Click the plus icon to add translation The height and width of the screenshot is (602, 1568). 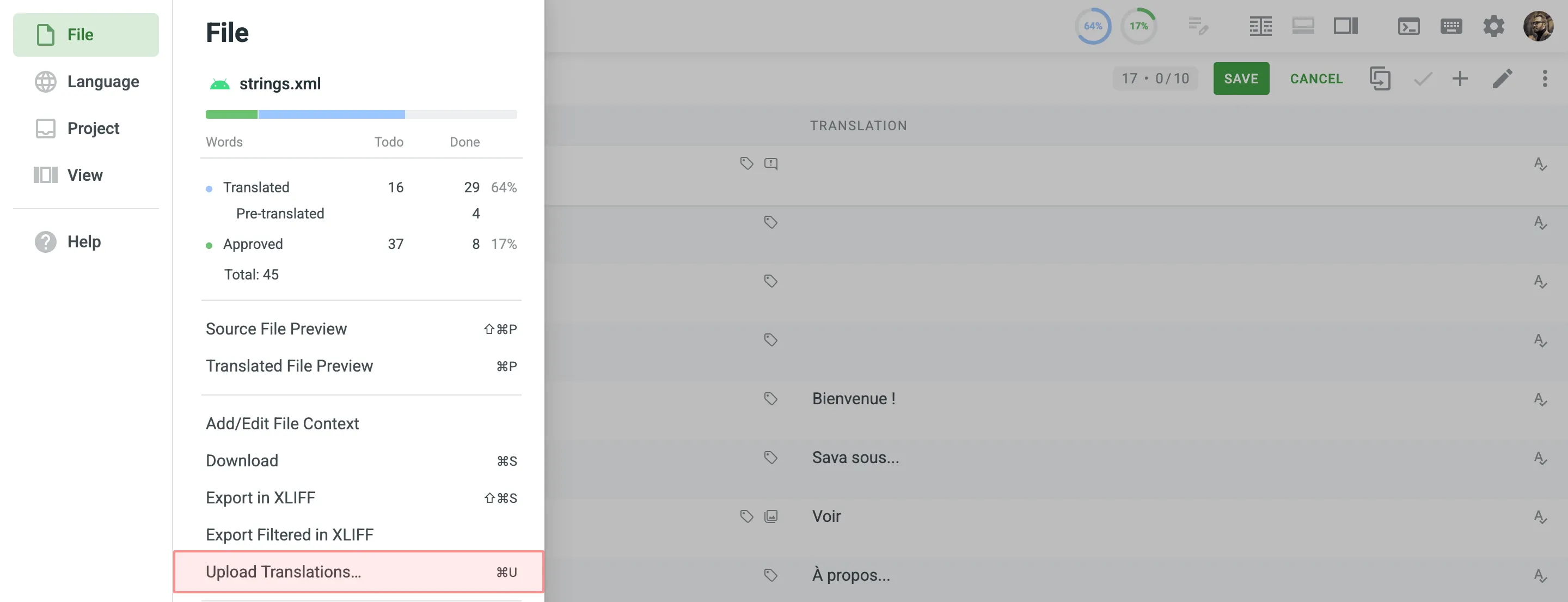pyautogui.click(x=1460, y=78)
